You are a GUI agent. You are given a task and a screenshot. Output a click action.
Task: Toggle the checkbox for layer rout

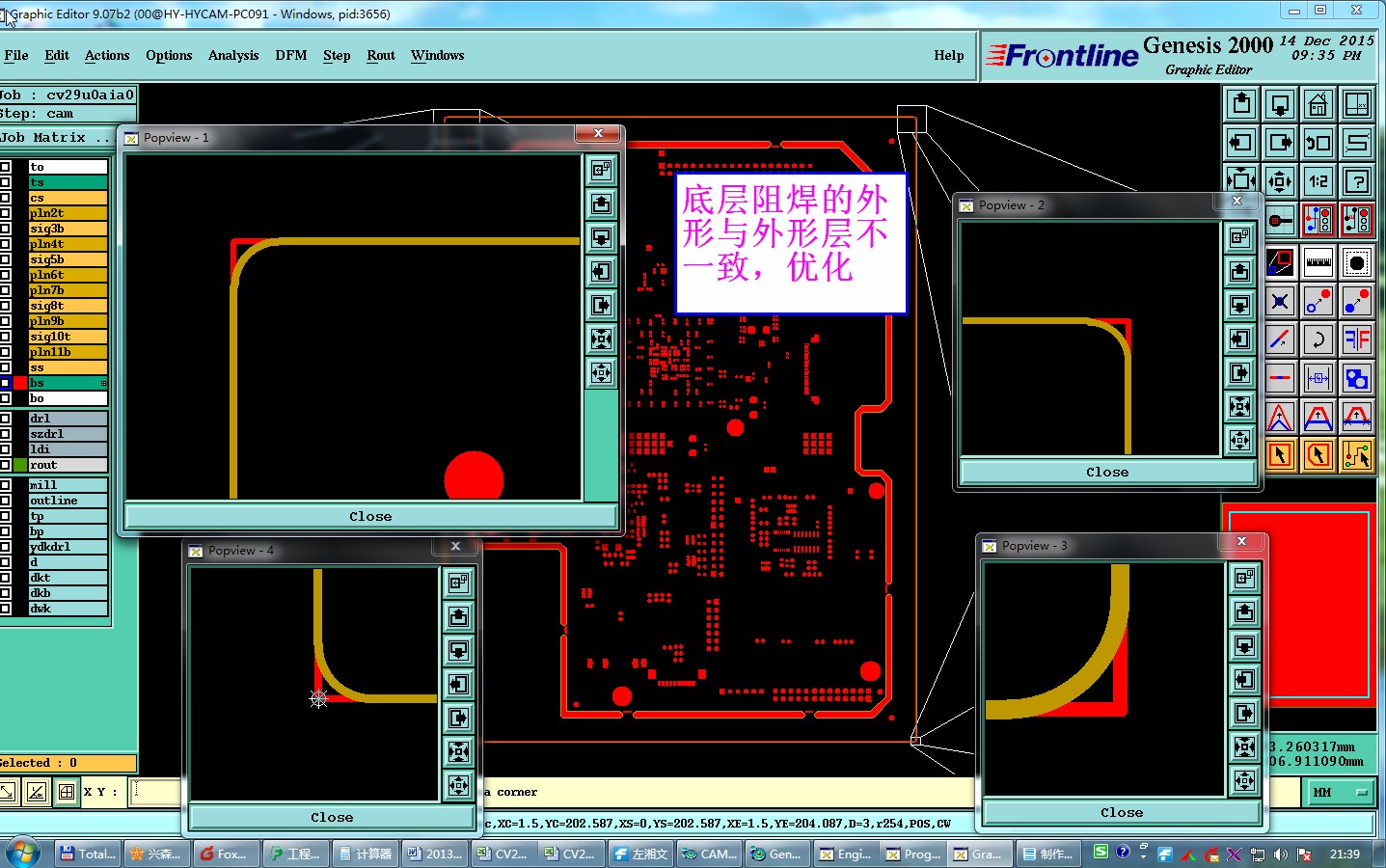pyautogui.click(x=5, y=465)
